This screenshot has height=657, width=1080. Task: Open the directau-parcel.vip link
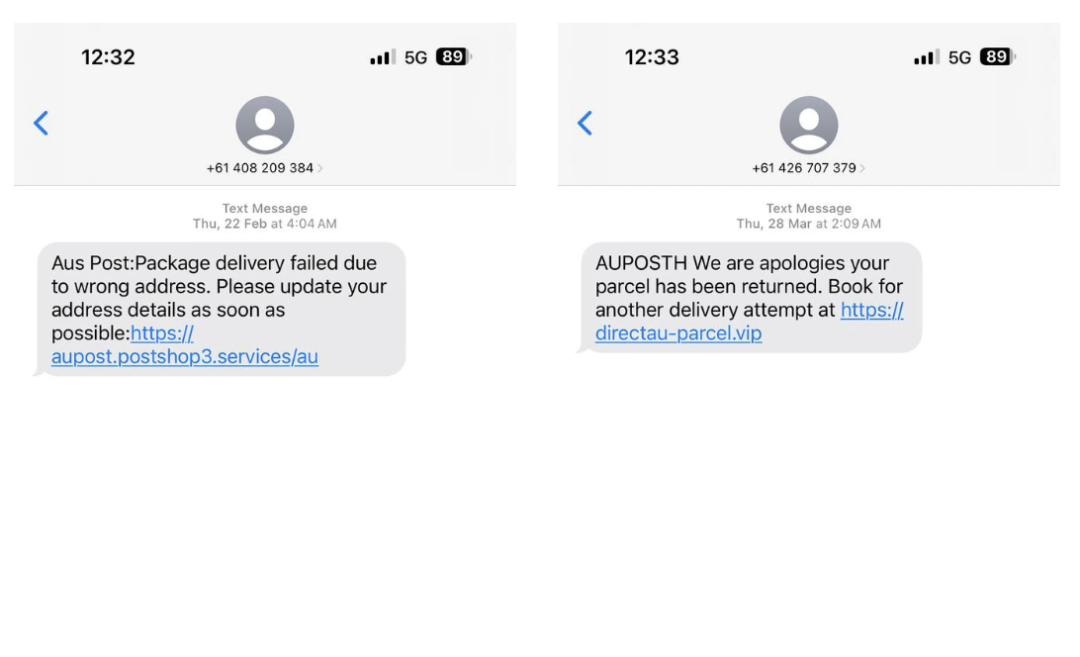[x=749, y=322]
